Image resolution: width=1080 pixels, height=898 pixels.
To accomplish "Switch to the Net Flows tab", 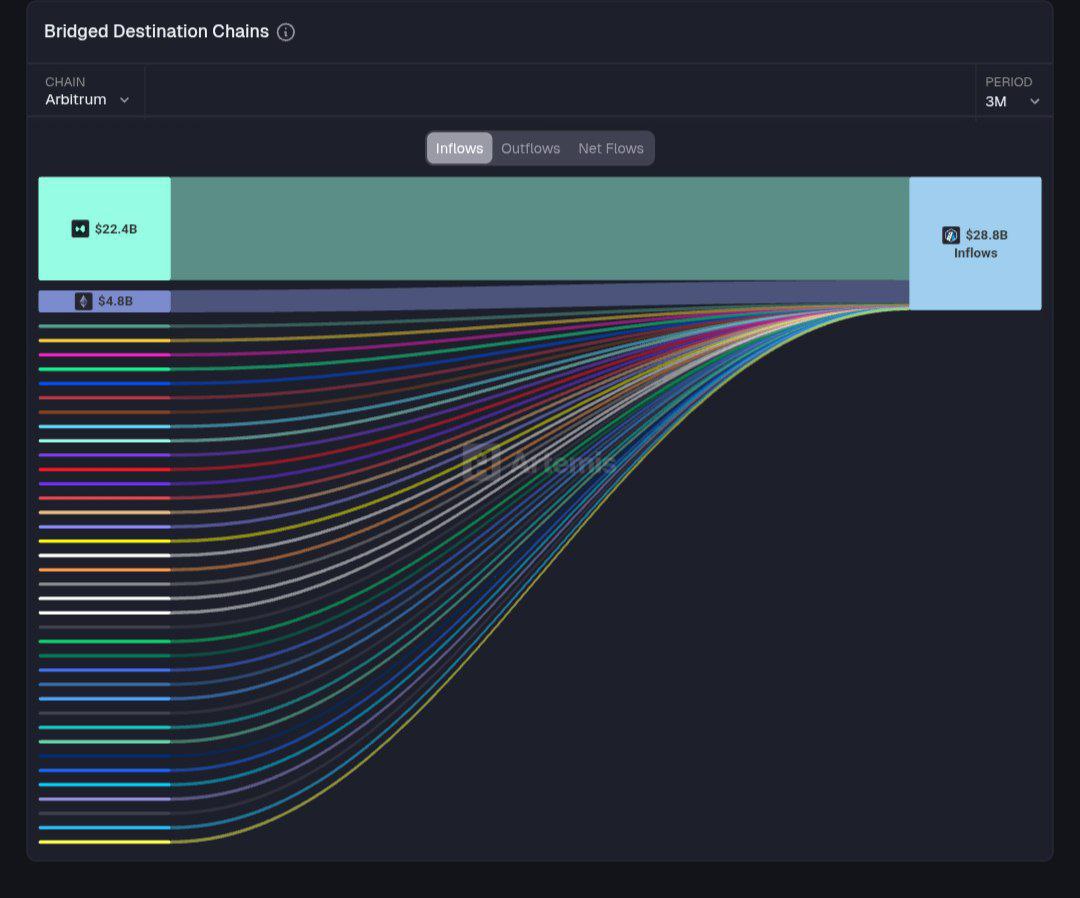I will [611, 148].
